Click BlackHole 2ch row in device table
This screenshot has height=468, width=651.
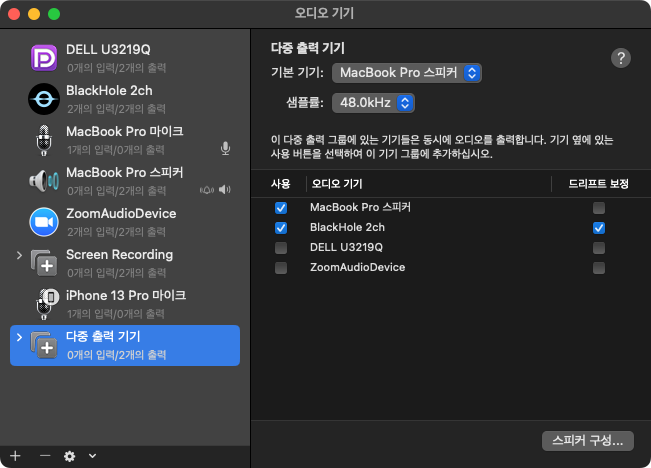[x=451, y=228]
